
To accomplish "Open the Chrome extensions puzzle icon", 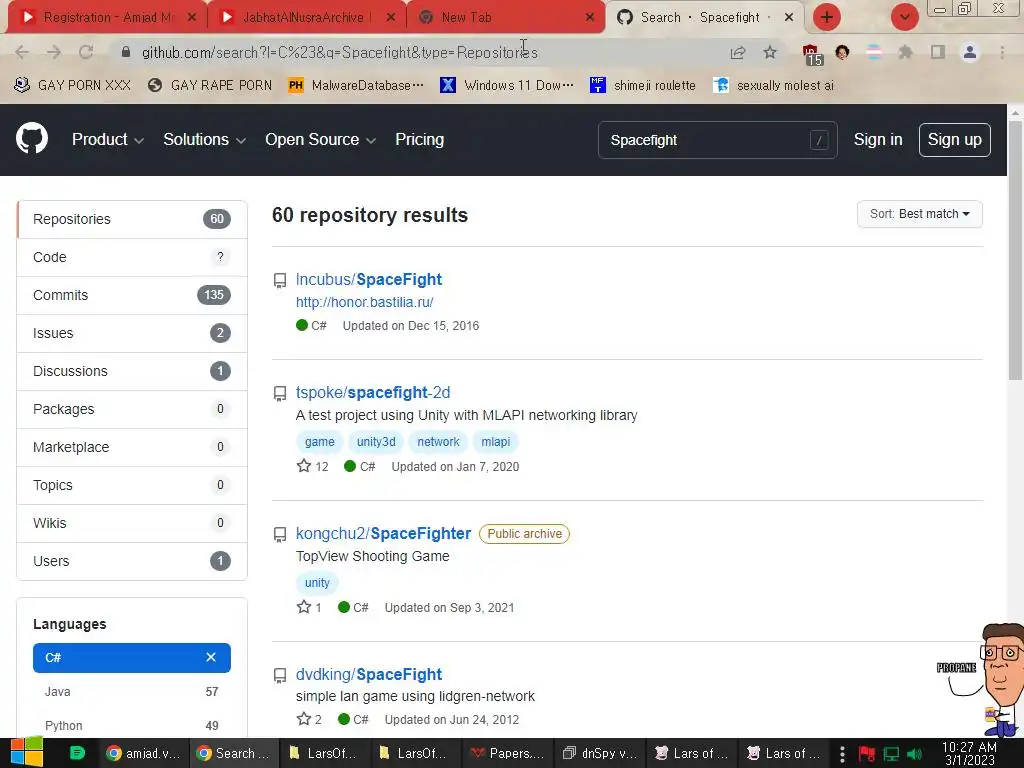I will 905,52.
